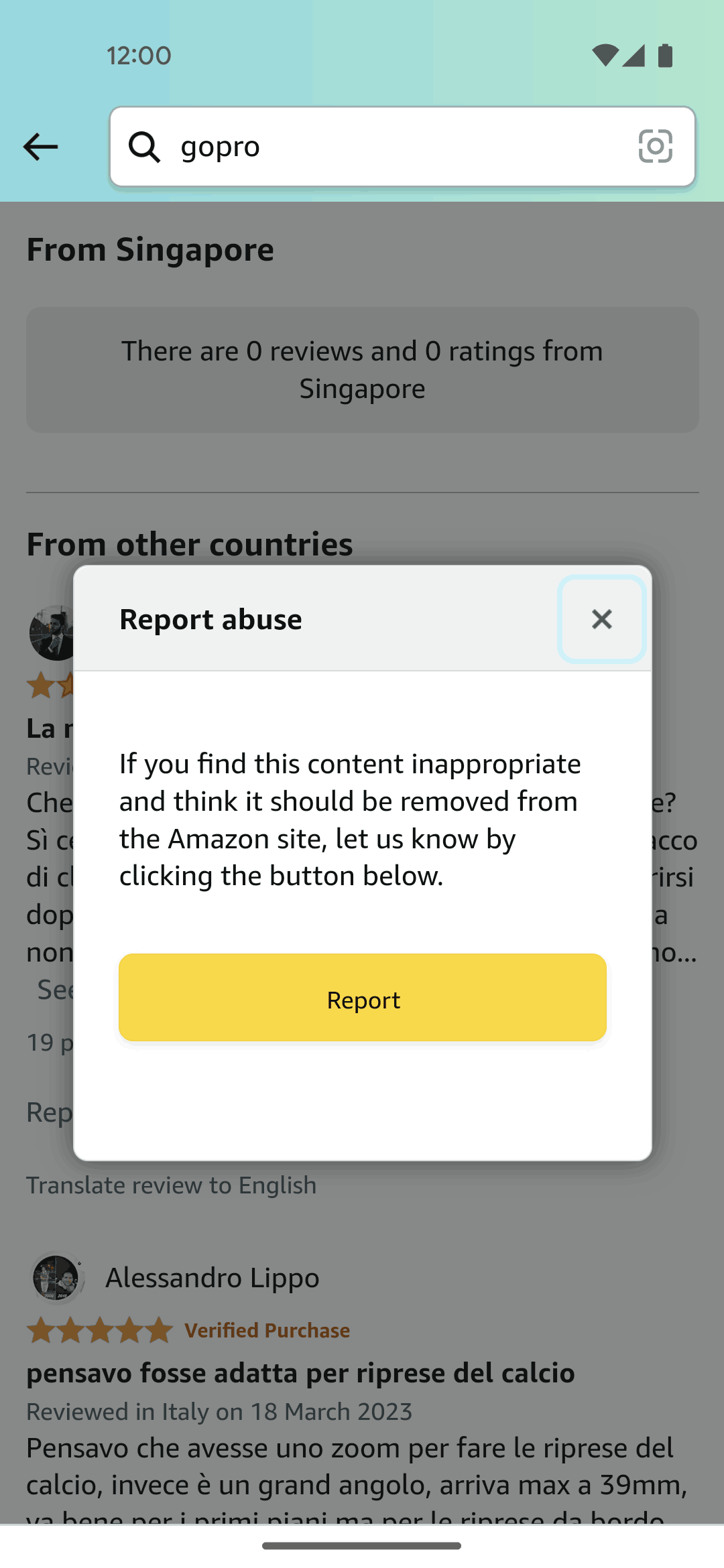Tap Alessandro Lippo's profile picture
This screenshot has height=1568, width=724.
[x=57, y=1278]
